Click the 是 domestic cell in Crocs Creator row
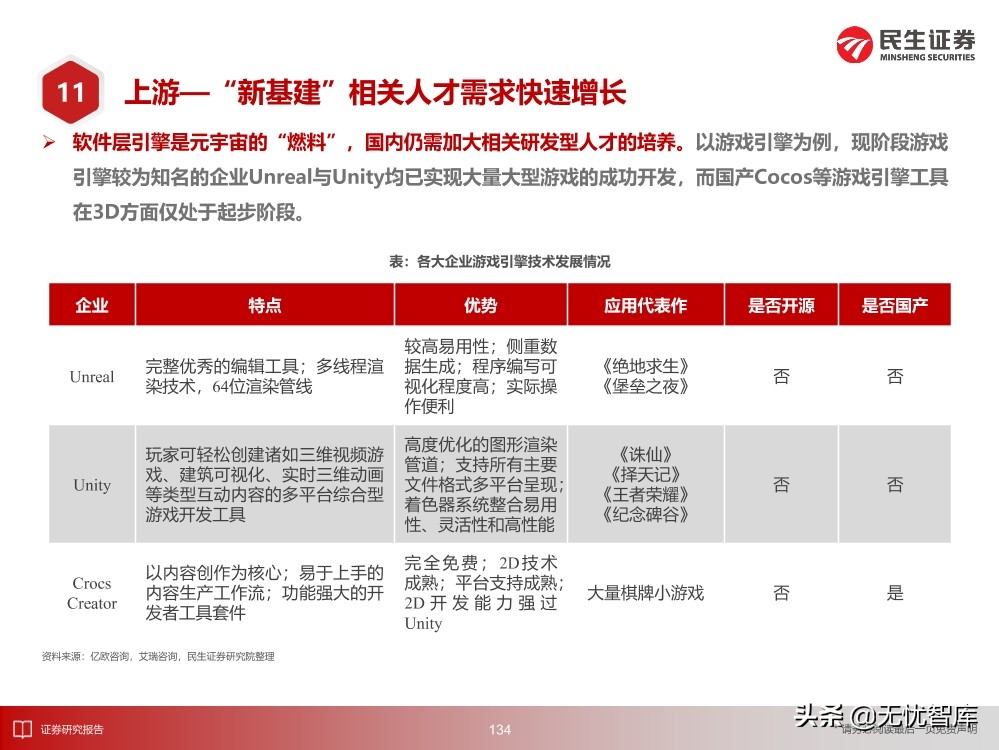Image resolution: width=999 pixels, height=750 pixels. 895,593
